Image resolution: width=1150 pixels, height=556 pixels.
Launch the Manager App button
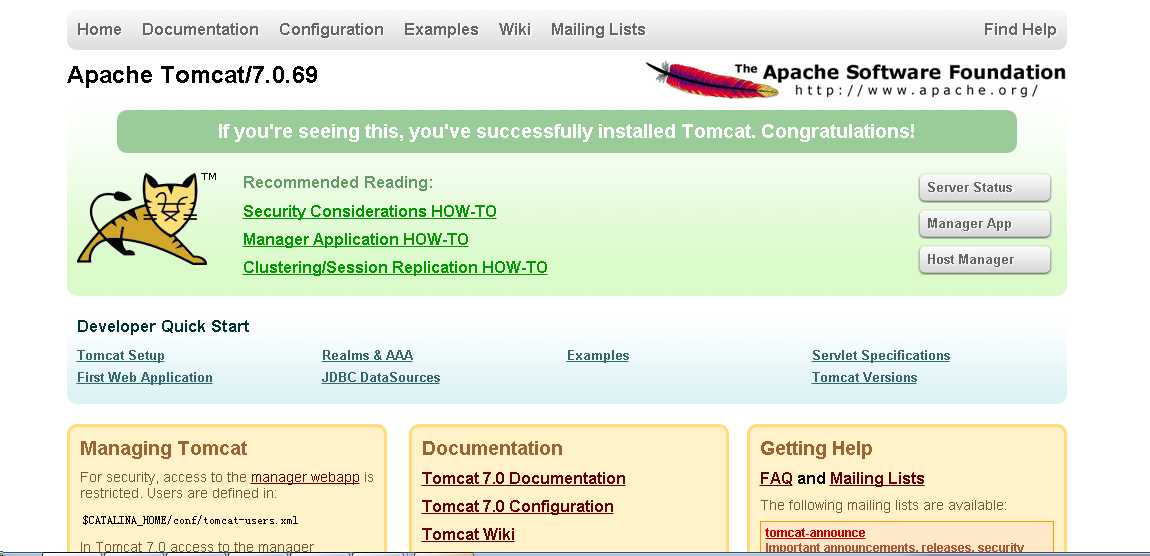(x=984, y=224)
